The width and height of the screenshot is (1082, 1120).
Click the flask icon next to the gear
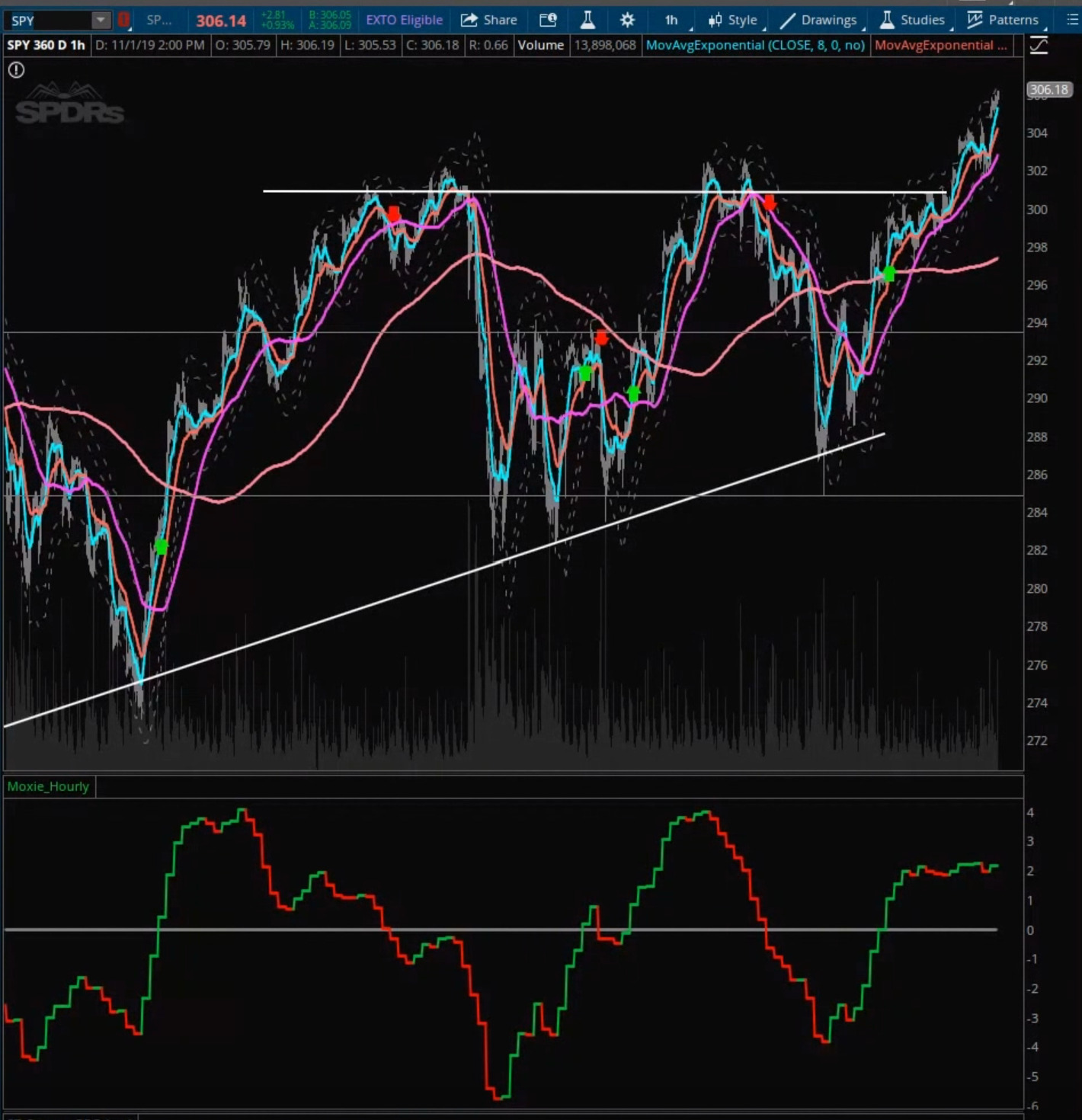click(x=587, y=21)
